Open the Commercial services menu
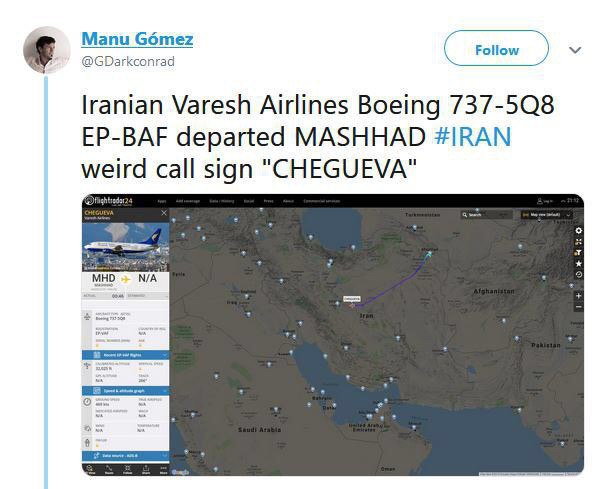The image size is (614, 489). (322, 201)
